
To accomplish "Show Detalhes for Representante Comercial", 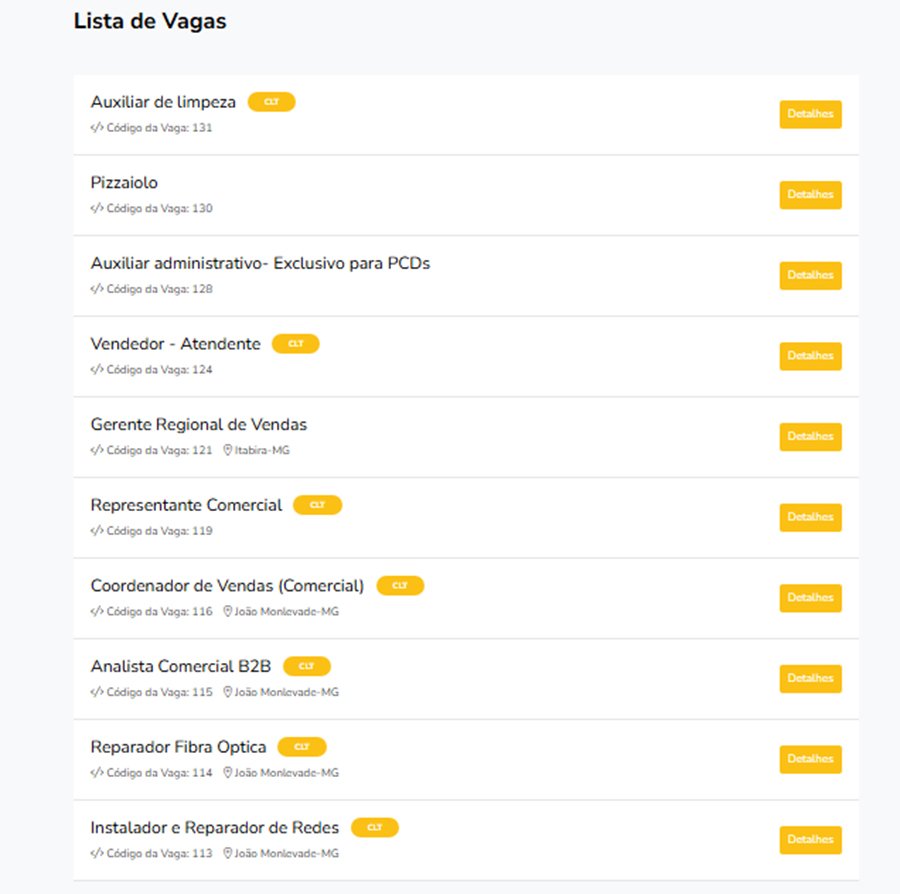I will click(810, 518).
